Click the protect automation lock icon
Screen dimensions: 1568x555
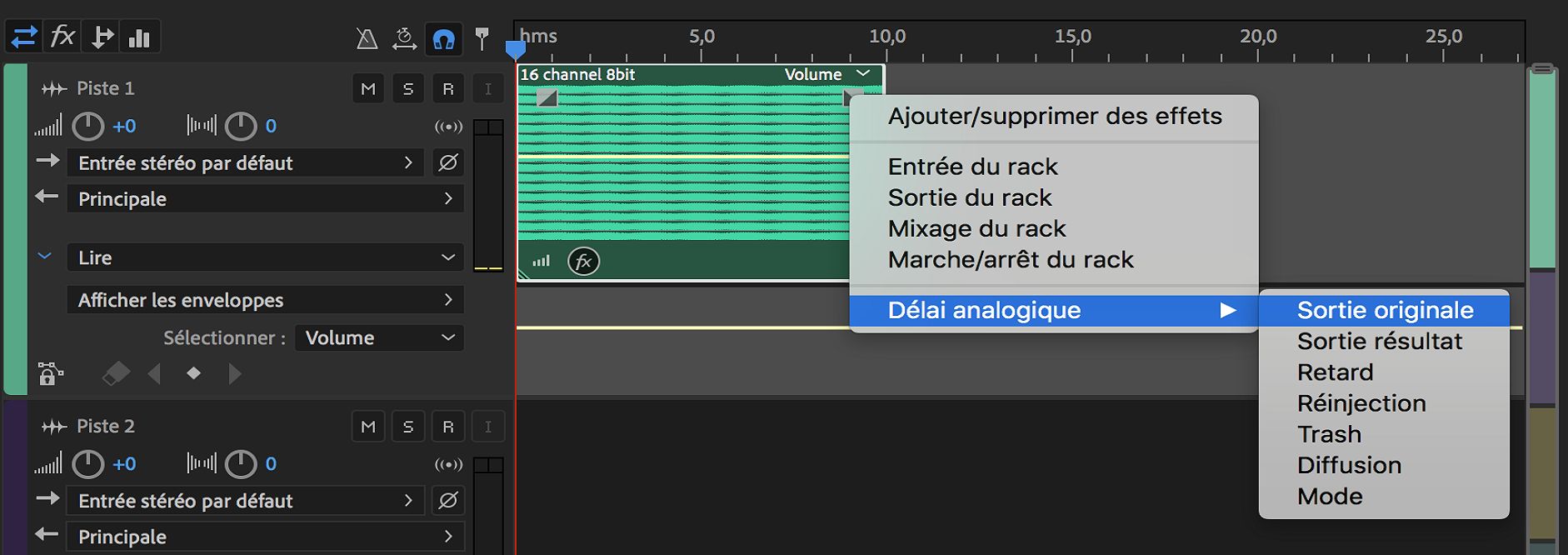tap(50, 374)
